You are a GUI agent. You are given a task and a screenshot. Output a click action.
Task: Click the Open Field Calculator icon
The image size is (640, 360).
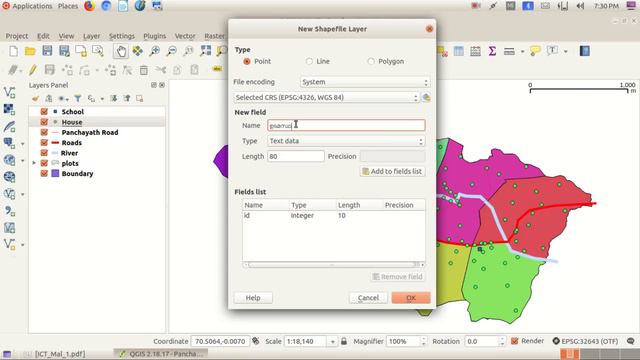pyautogui.click(x=476, y=51)
